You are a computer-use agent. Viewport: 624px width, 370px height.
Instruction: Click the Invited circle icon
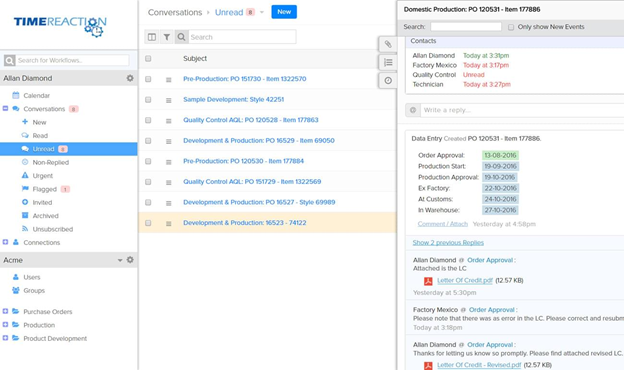click(x=25, y=202)
